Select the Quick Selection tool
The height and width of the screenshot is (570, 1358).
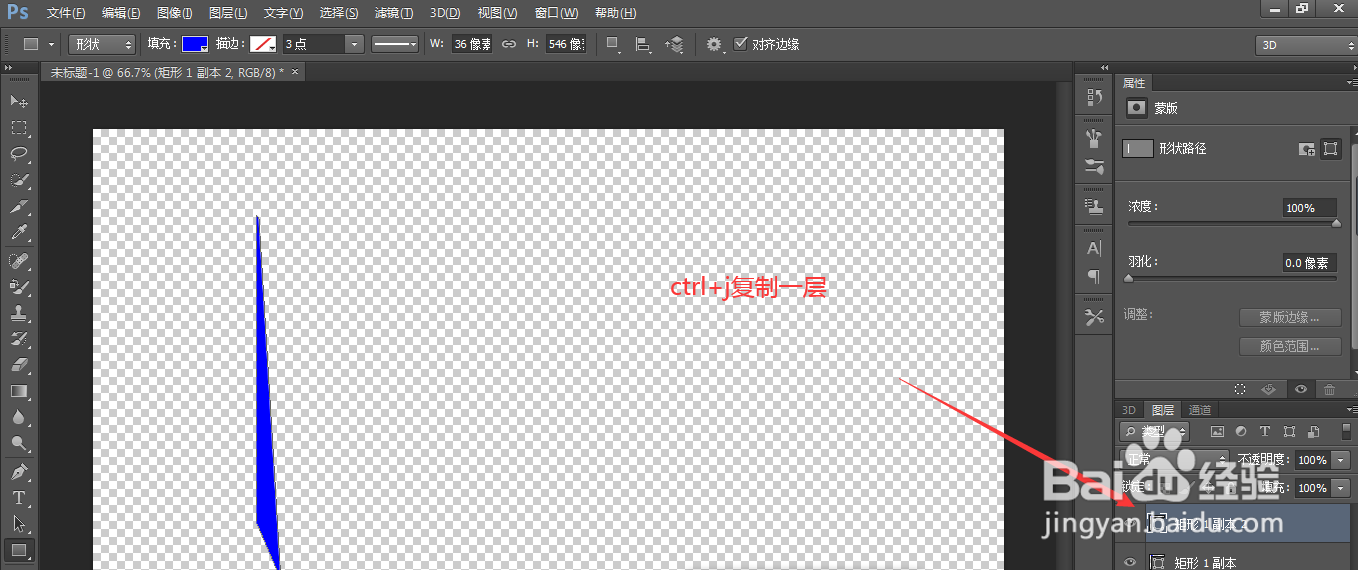(x=19, y=181)
